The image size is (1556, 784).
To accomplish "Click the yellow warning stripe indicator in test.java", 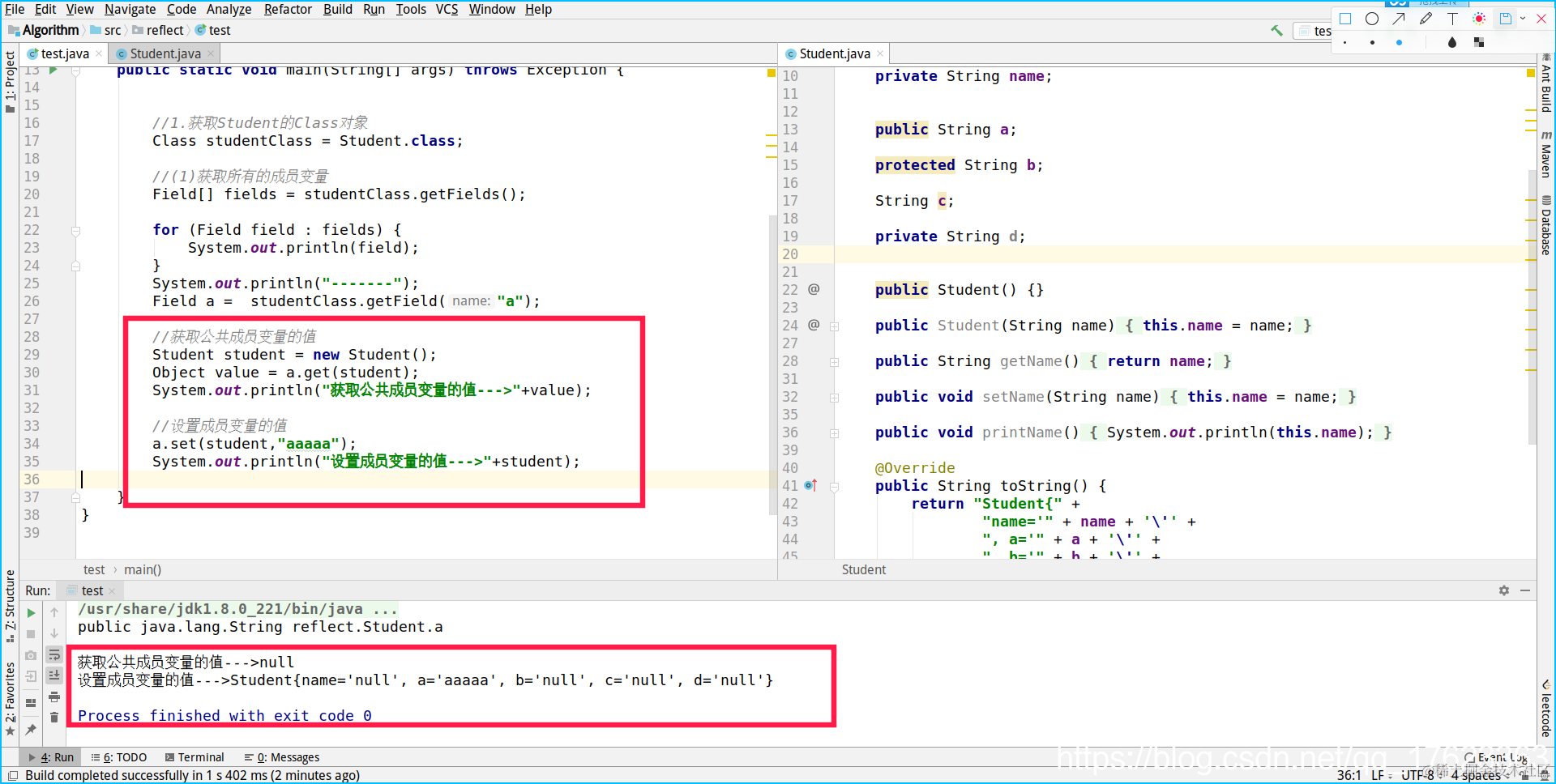I will 772,73.
